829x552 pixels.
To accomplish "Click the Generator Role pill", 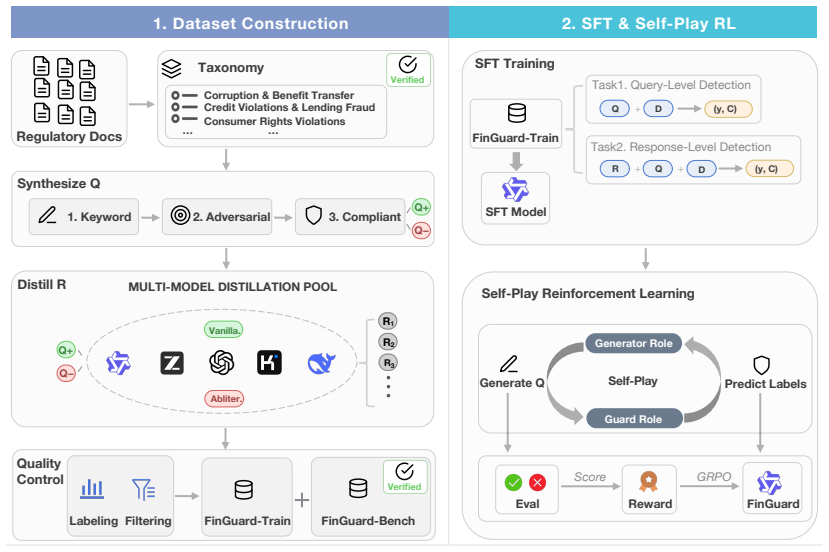I will pyautogui.click(x=633, y=343).
